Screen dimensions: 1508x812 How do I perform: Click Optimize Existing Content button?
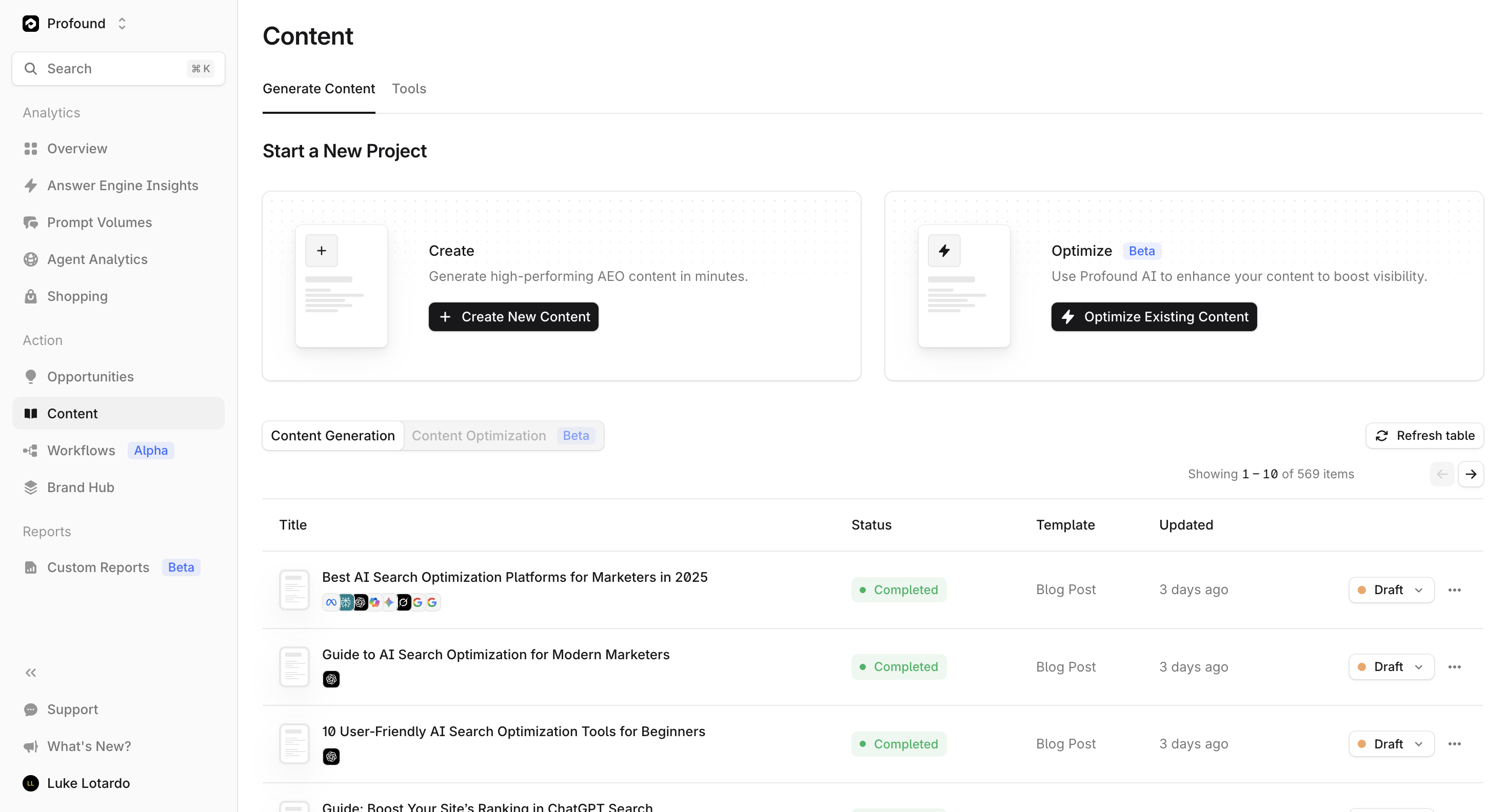[x=1154, y=316]
